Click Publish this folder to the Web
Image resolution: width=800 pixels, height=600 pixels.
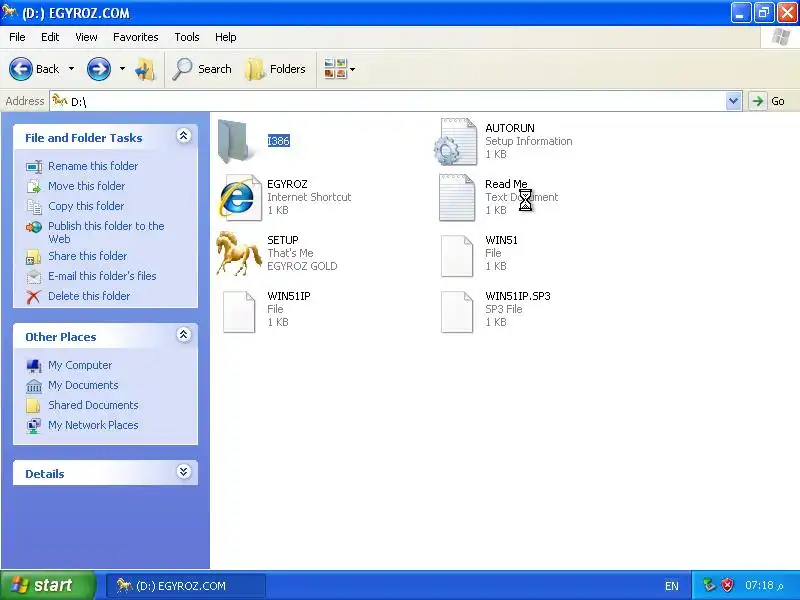(106, 232)
